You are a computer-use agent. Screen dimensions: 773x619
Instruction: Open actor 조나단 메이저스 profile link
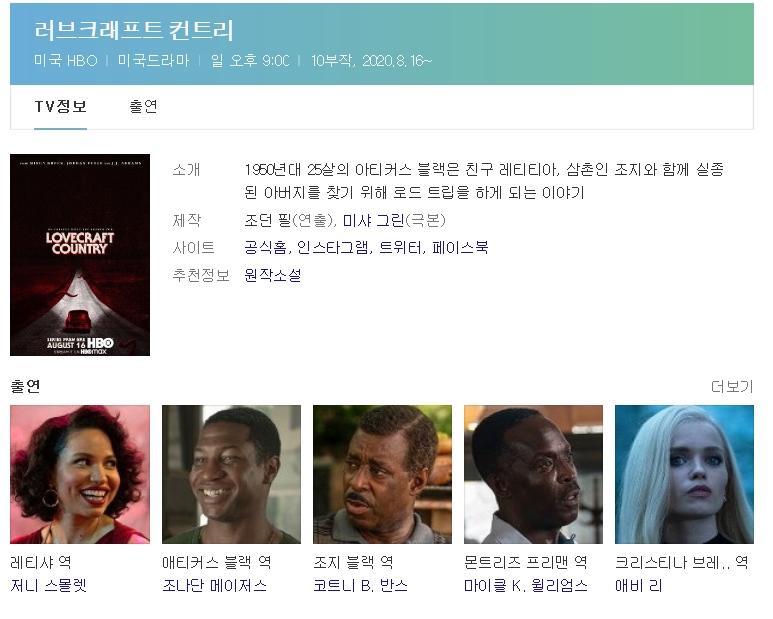[214, 586]
